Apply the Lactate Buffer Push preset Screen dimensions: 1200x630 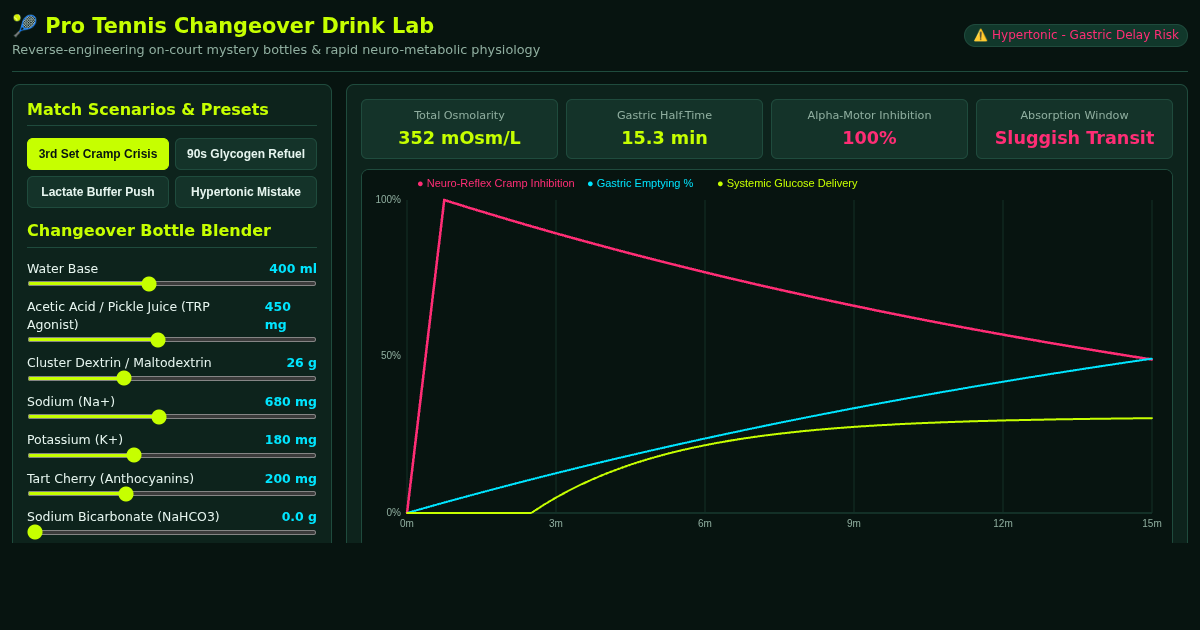point(98,192)
